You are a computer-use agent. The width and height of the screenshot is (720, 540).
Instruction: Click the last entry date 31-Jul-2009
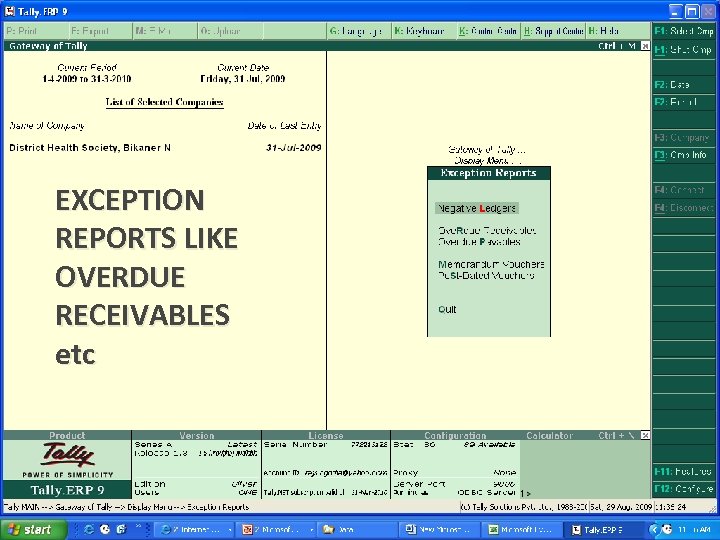point(293,148)
